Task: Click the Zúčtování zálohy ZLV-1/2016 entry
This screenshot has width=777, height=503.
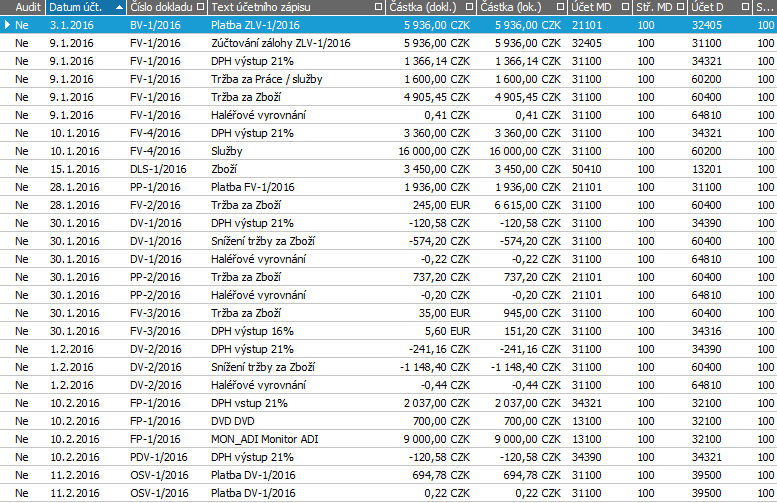Action: point(280,43)
